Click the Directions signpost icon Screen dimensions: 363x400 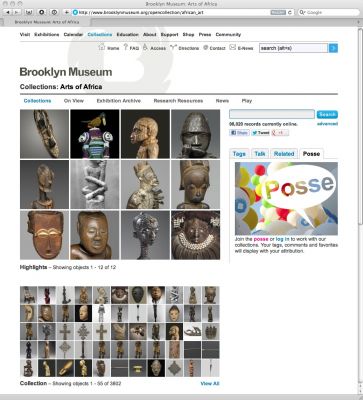pyautogui.click(x=173, y=47)
